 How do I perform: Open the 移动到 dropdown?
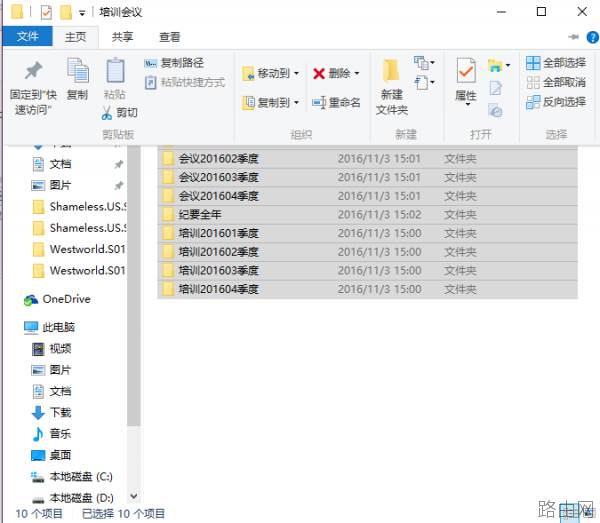(271, 73)
